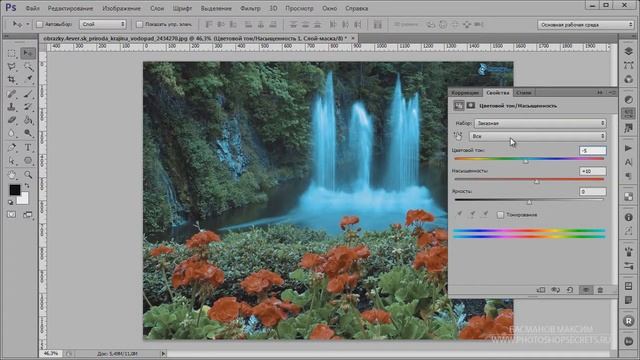
Task: Select the Eraser tool
Action: point(12,120)
